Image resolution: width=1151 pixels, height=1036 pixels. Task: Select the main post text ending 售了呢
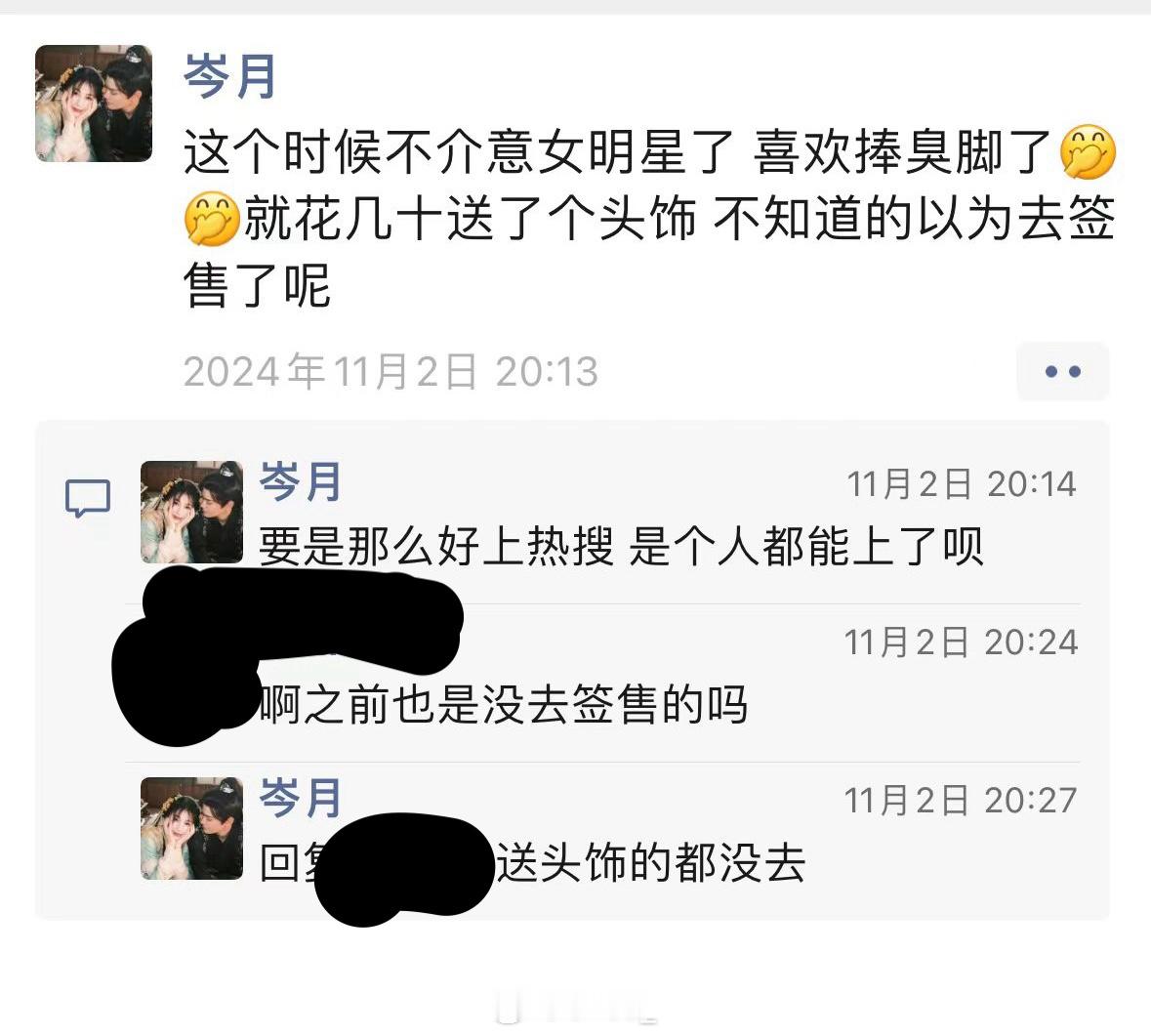pyautogui.click(x=649, y=219)
